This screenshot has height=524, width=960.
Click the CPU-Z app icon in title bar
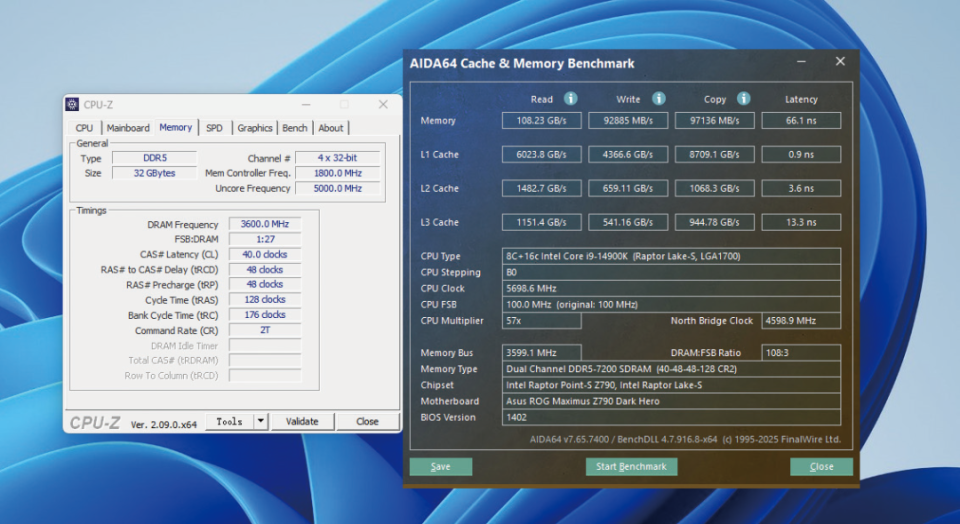coord(72,105)
